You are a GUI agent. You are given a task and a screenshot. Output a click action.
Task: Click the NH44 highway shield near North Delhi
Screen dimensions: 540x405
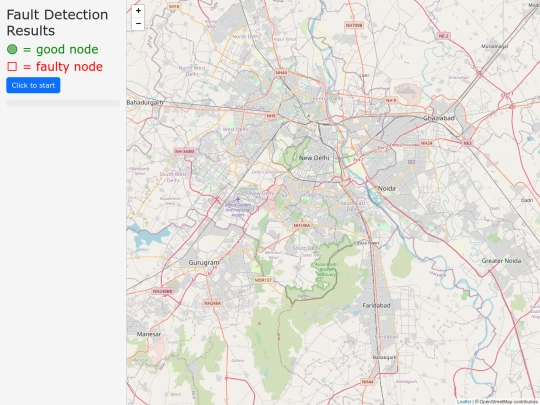pos(281,73)
